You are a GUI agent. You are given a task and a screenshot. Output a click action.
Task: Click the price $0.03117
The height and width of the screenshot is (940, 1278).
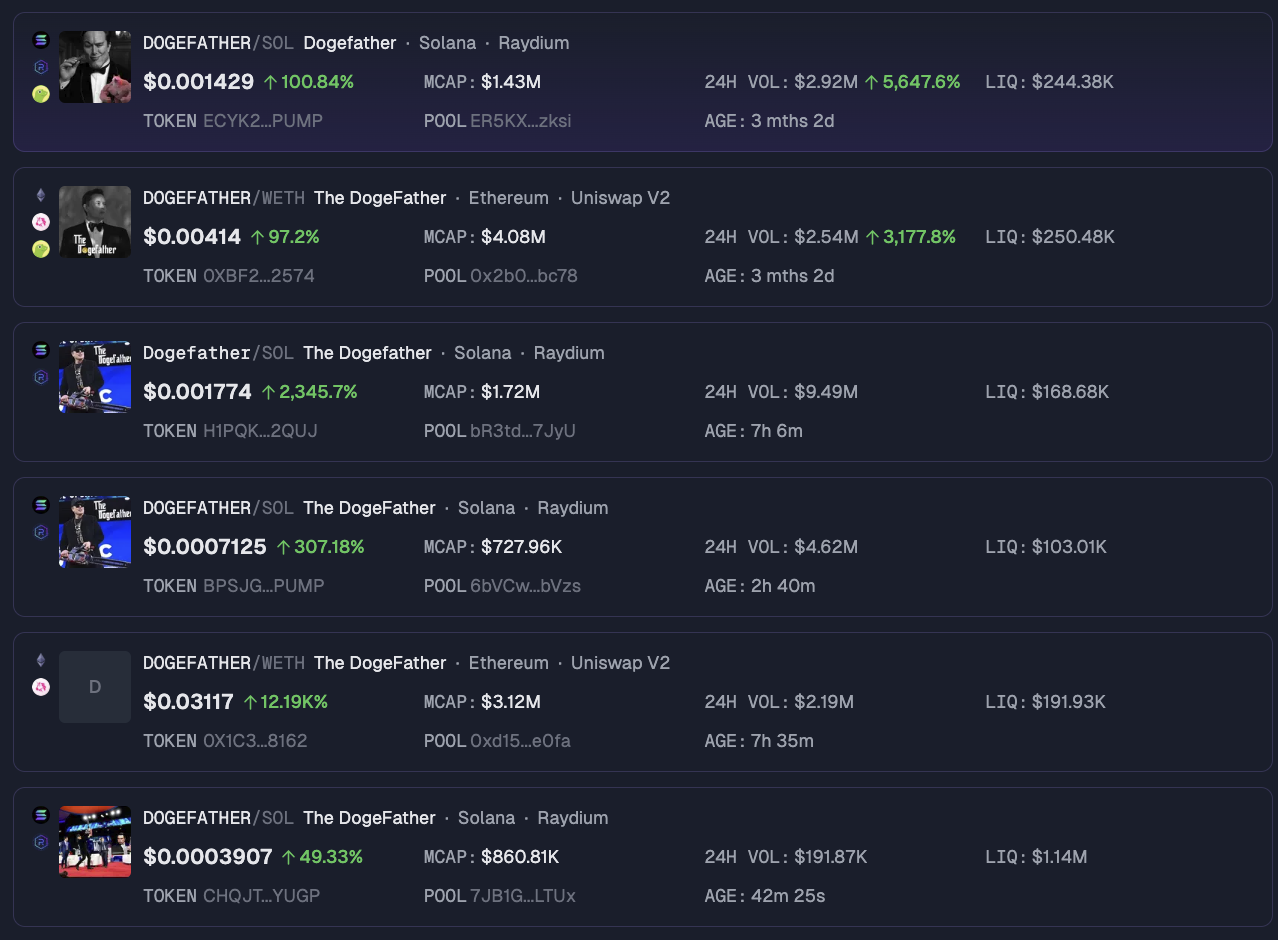click(x=189, y=702)
